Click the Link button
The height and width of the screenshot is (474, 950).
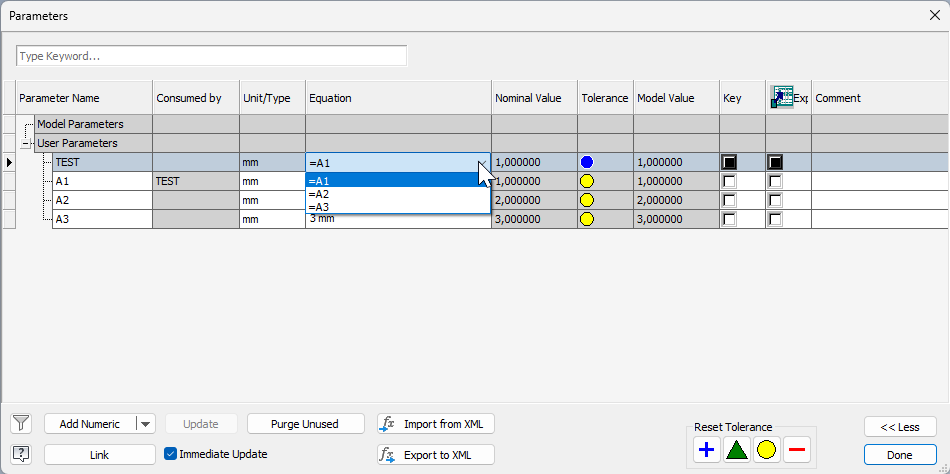(100, 454)
